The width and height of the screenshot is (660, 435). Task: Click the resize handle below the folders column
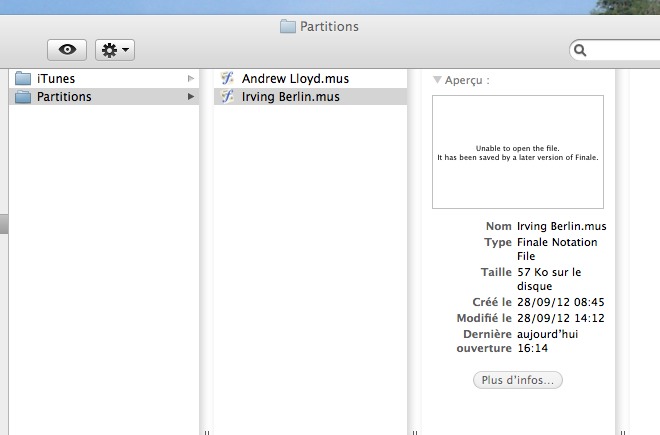pos(205,432)
